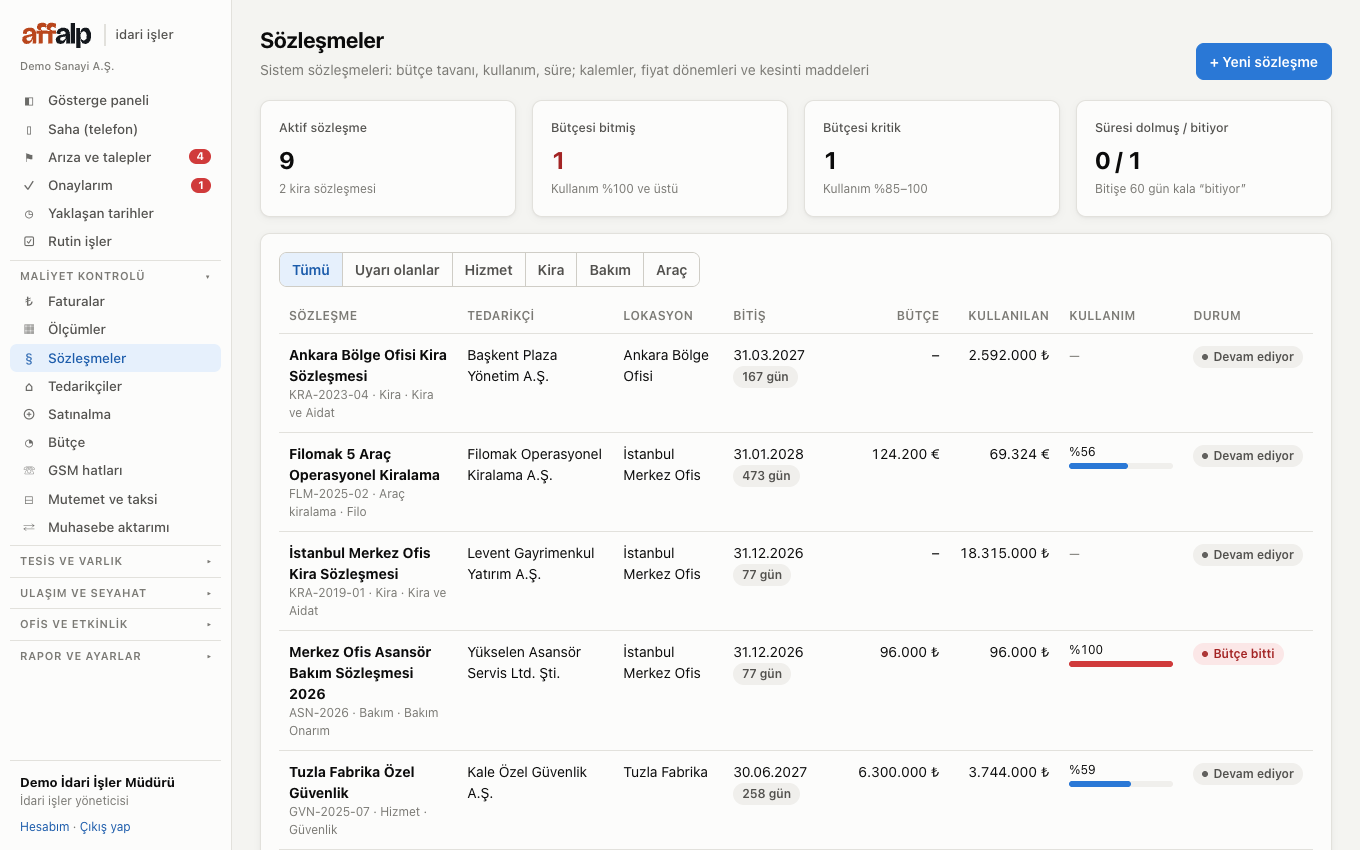
Task: Collapse the Maliyet Kontrolü section
Action: pos(116,276)
